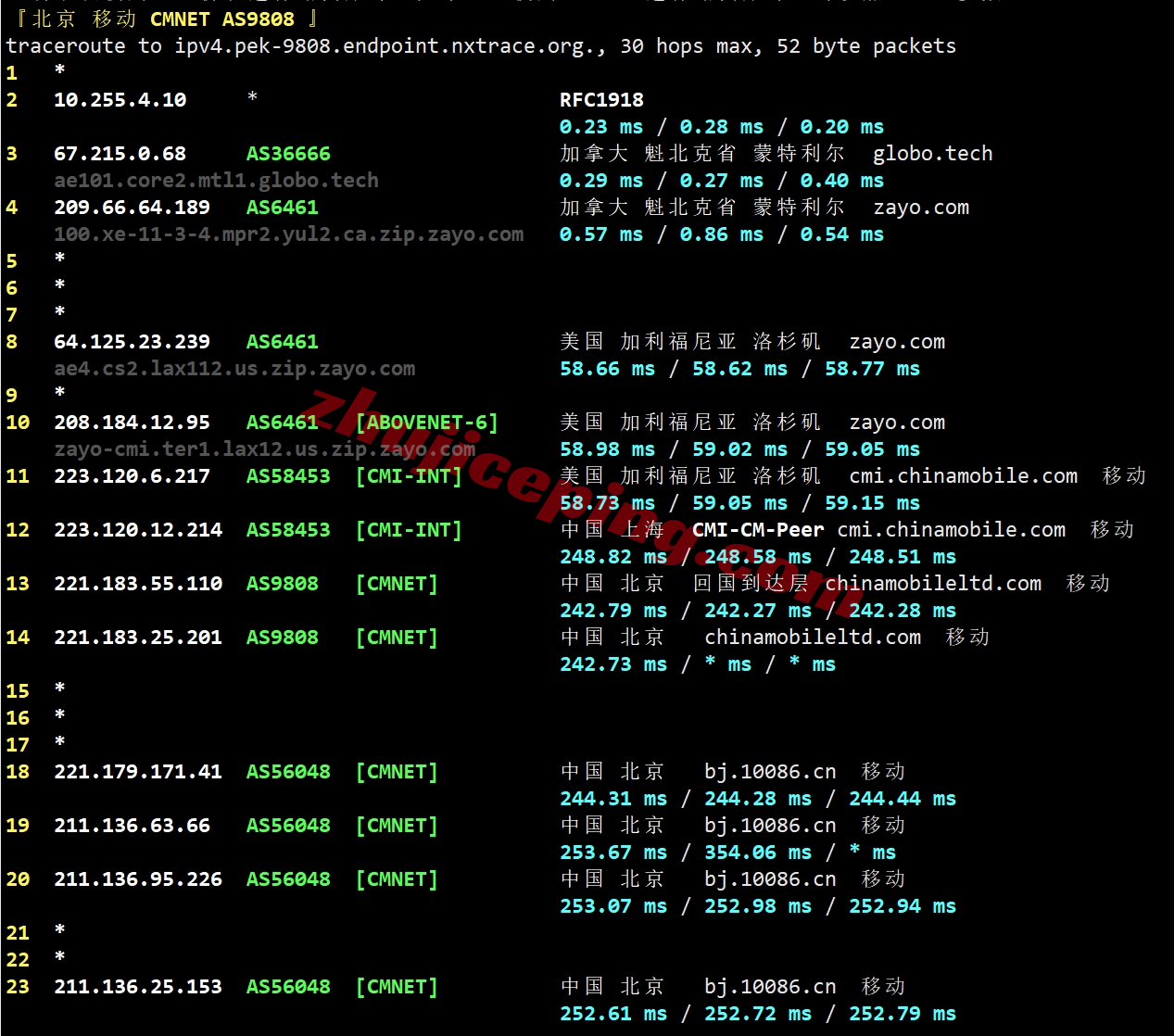The height and width of the screenshot is (1036, 1174).
Task: Click the [ABOVENET-6] tag
Action: coord(427,423)
